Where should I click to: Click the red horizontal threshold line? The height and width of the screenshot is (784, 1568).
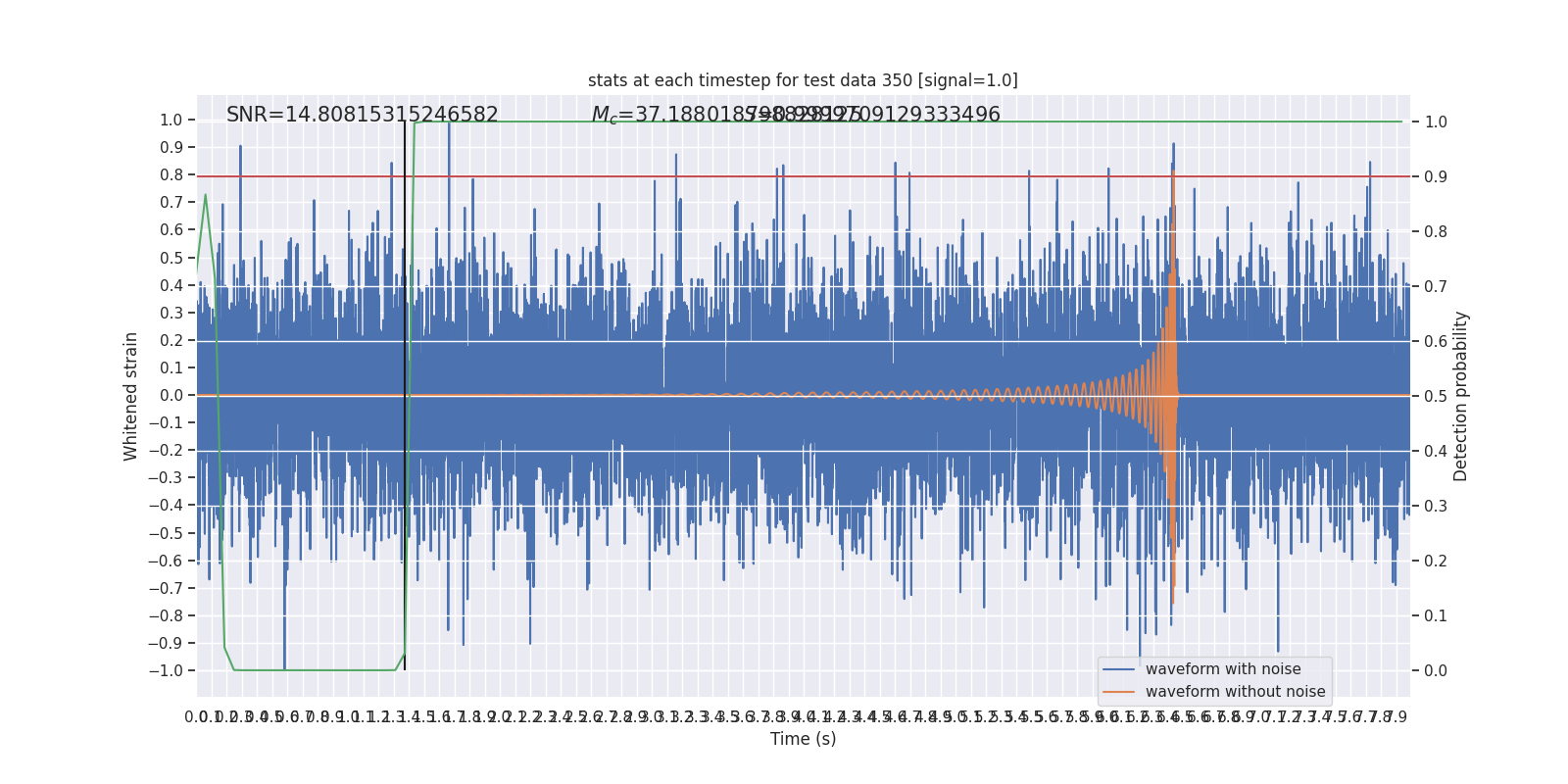click(803, 176)
